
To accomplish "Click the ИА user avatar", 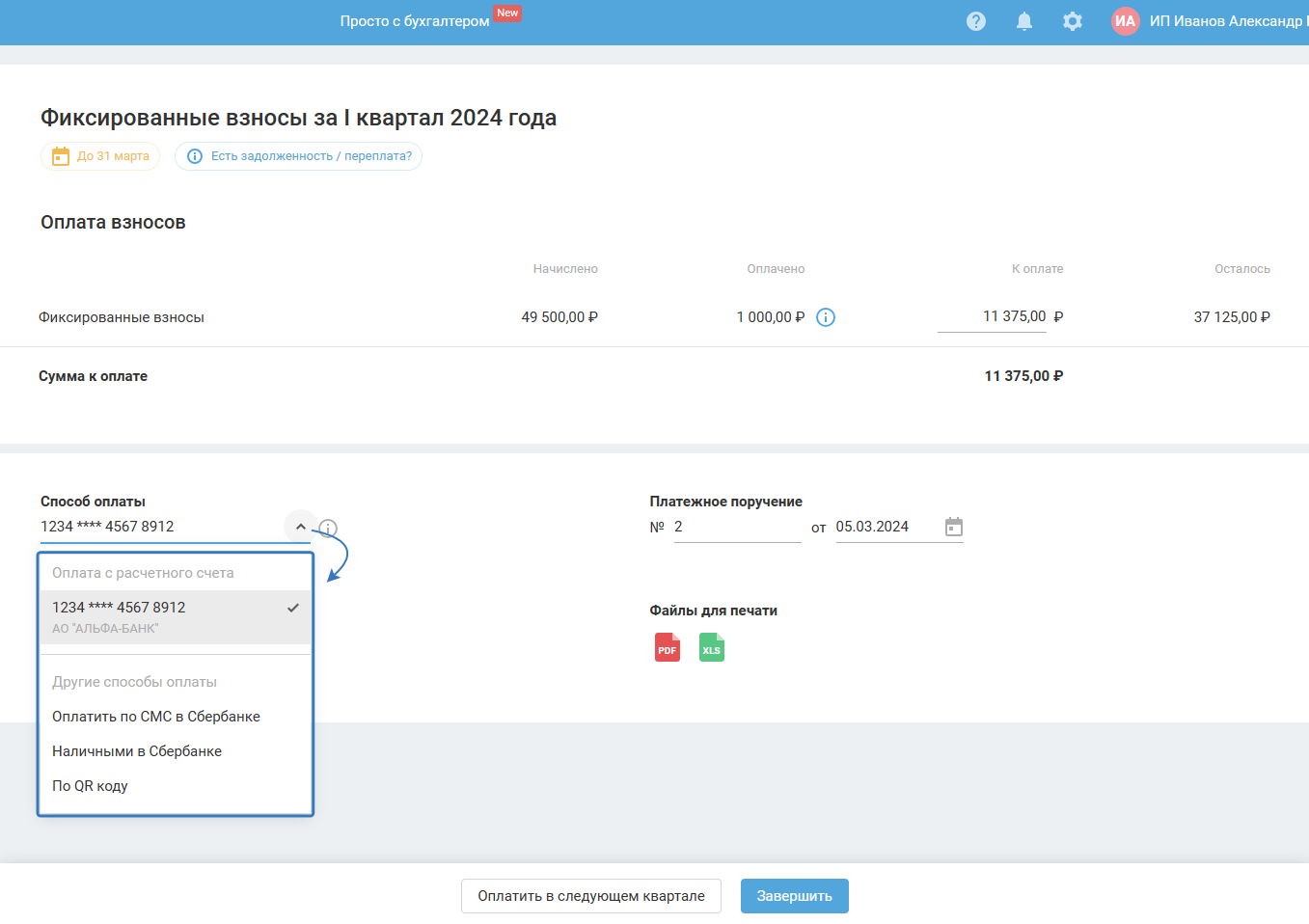I will point(1125,21).
